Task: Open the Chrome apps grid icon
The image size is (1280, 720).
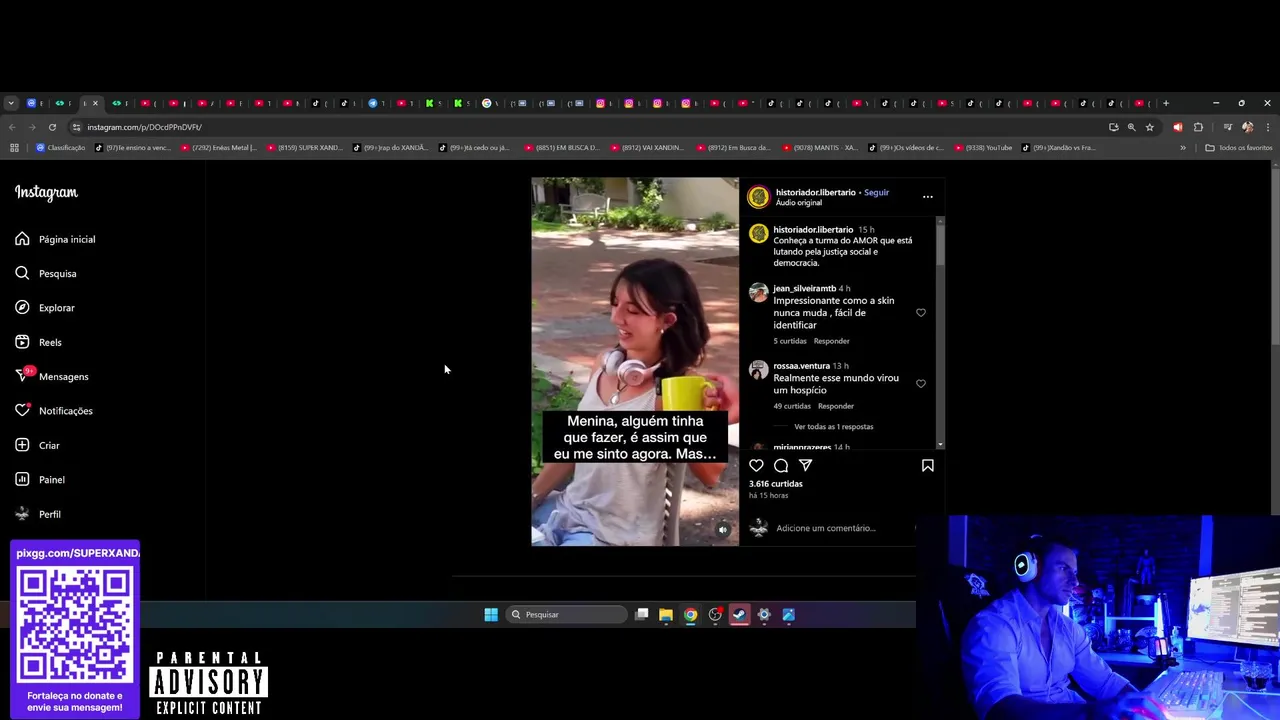Action: point(14,148)
